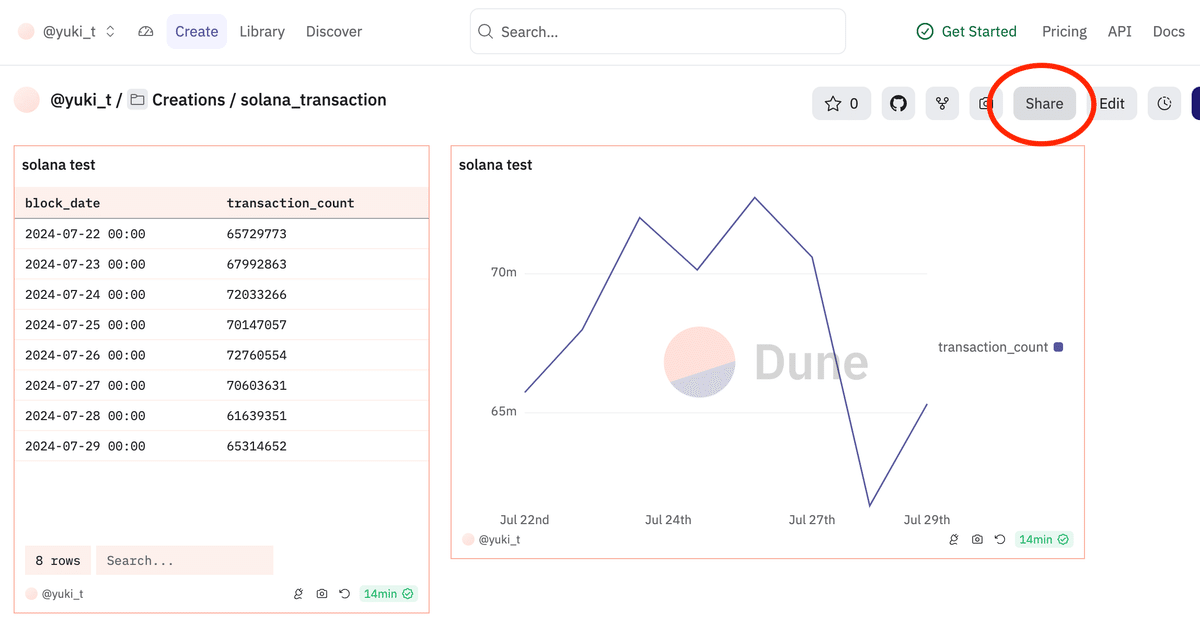The width and height of the screenshot is (1200, 627).
Task: Star this dashboard
Action: click(841, 103)
